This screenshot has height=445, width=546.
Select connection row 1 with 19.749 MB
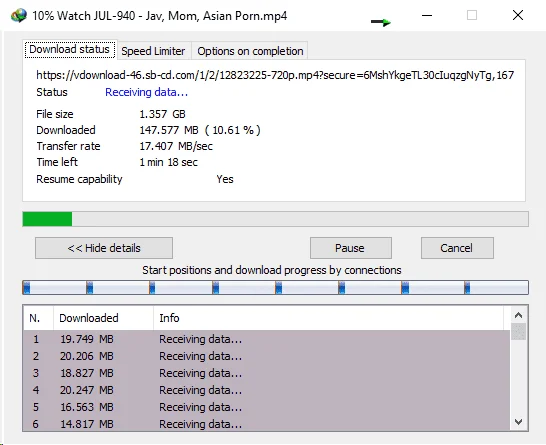267,339
